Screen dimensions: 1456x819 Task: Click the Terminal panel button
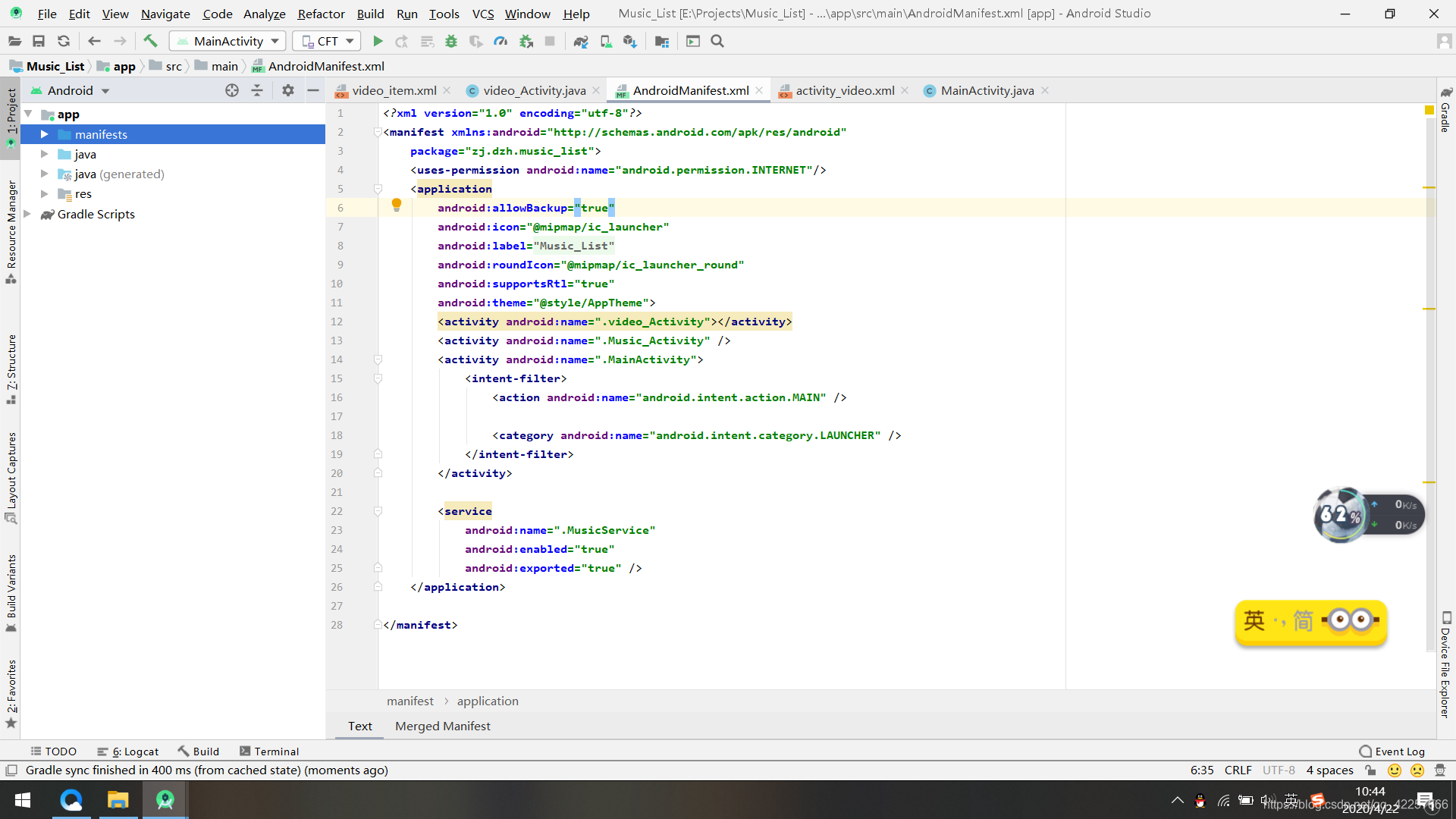coord(267,751)
